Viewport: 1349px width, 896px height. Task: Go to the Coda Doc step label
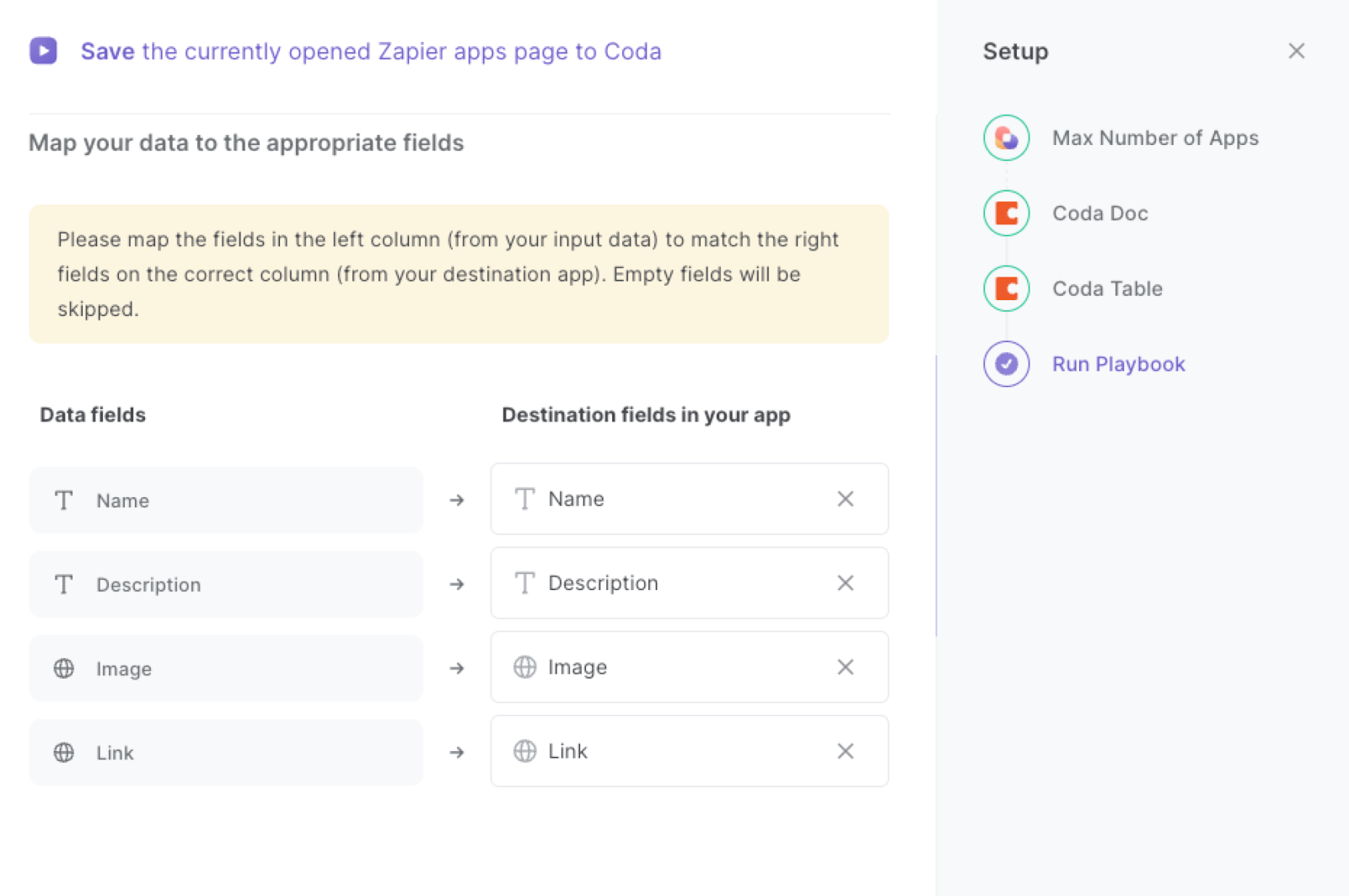pos(1100,213)
